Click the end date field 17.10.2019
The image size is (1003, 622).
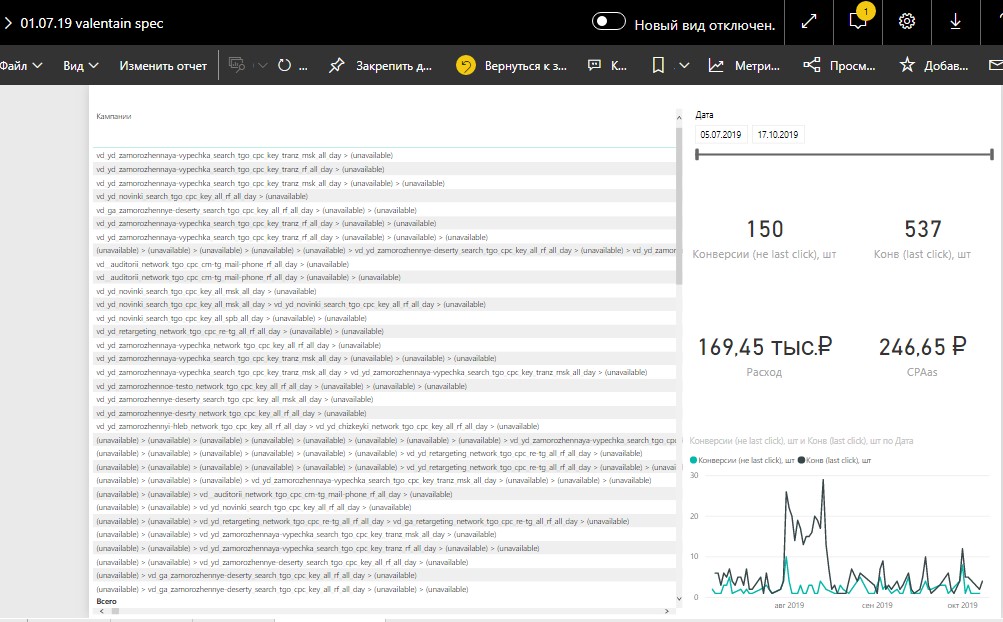(778, 134)
